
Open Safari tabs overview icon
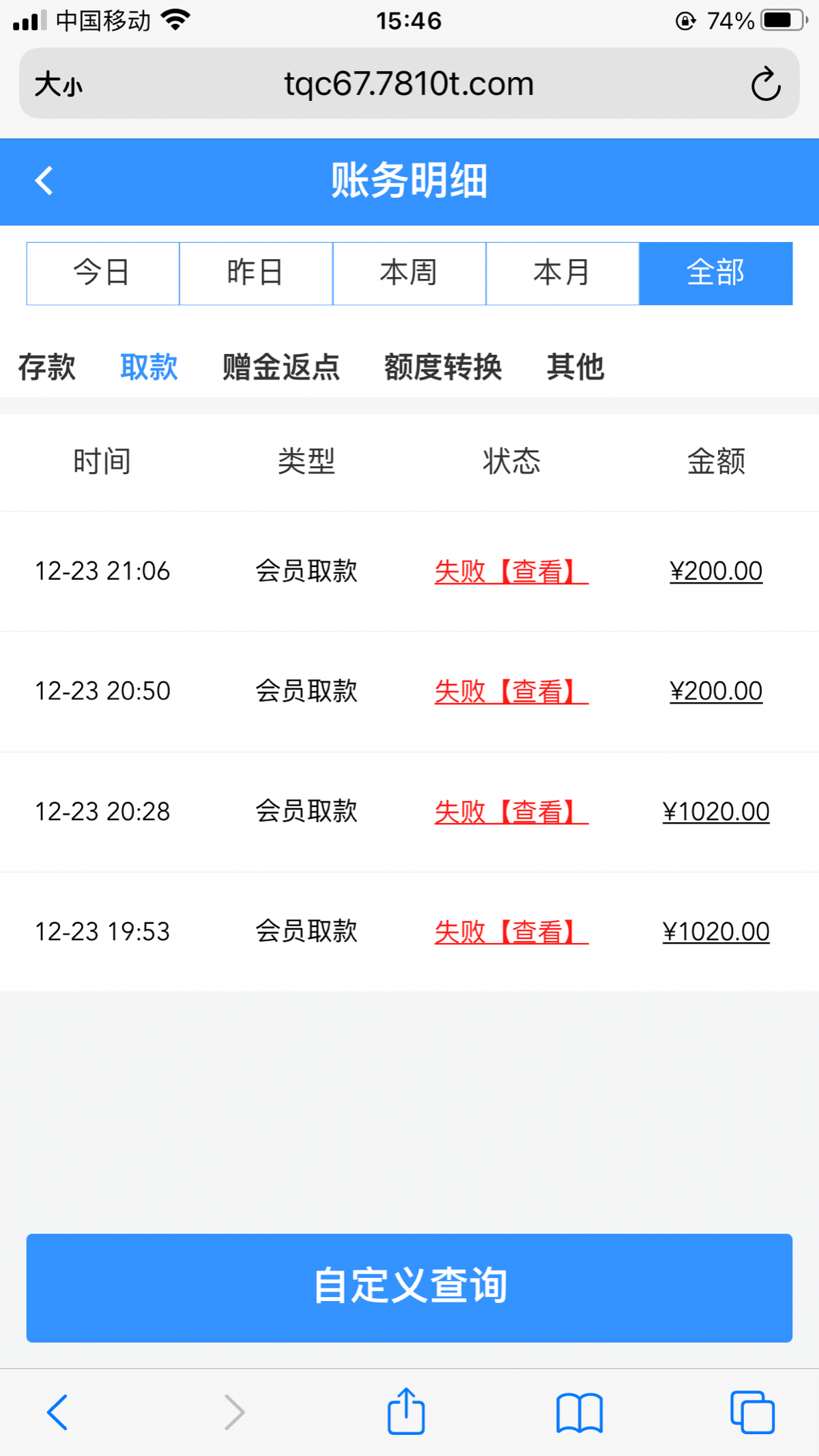click(x=752, y=1412)
